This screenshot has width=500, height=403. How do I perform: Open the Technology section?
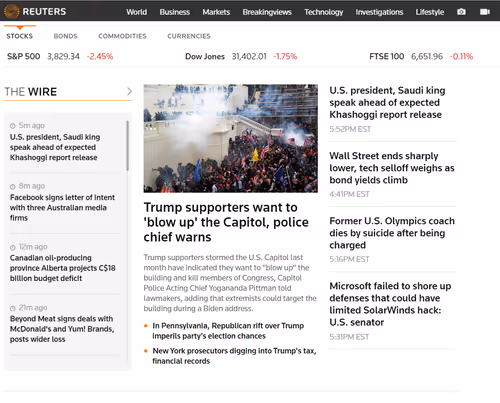point(324,12)
